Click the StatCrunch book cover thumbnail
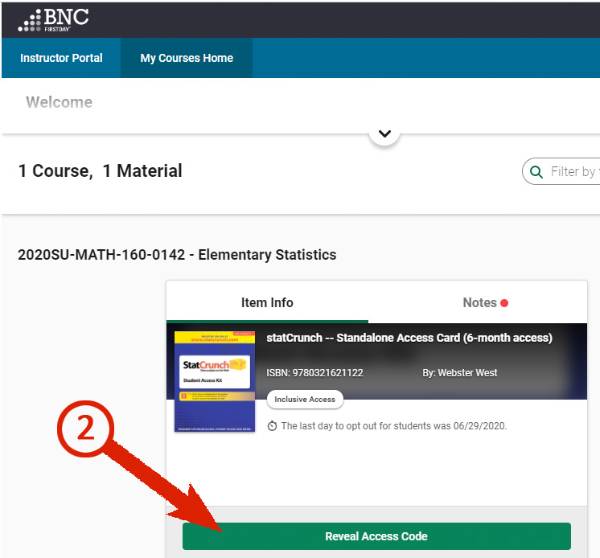Viewport: 600px width, 558px height. (x=215, y=381)
